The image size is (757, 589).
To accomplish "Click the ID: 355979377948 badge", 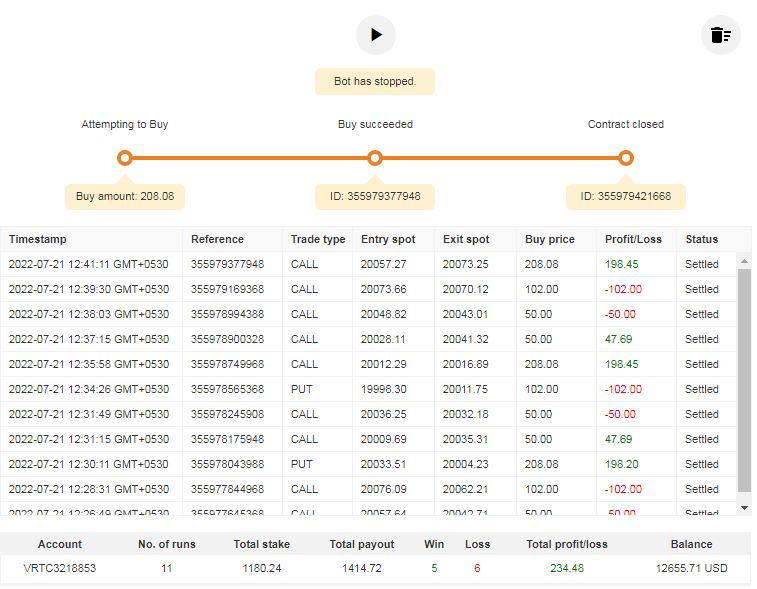I will point(375,196).
